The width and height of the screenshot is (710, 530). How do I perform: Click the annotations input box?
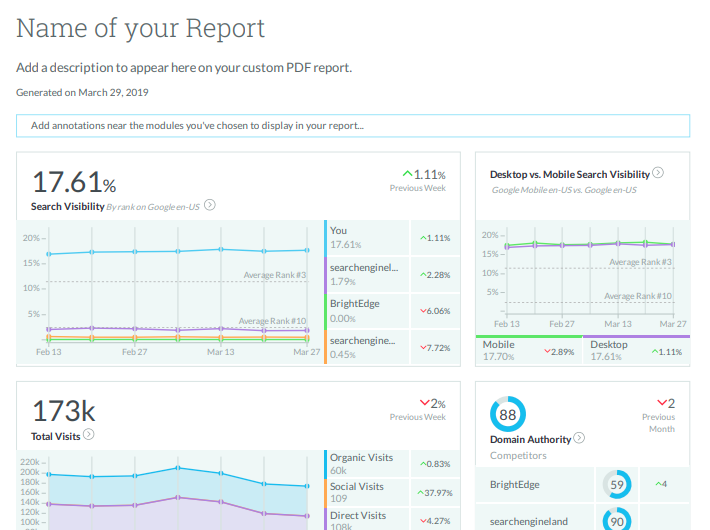(353, 126)
